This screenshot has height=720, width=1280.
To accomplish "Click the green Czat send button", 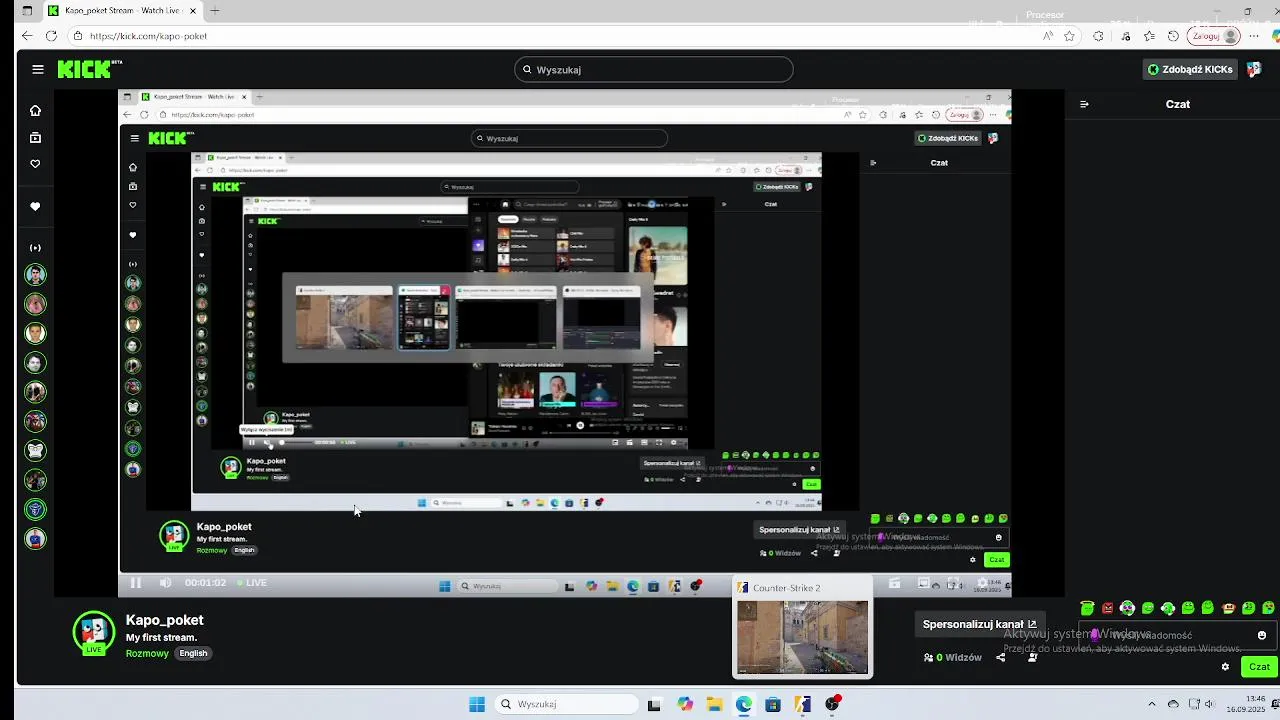I will 1259,667.
